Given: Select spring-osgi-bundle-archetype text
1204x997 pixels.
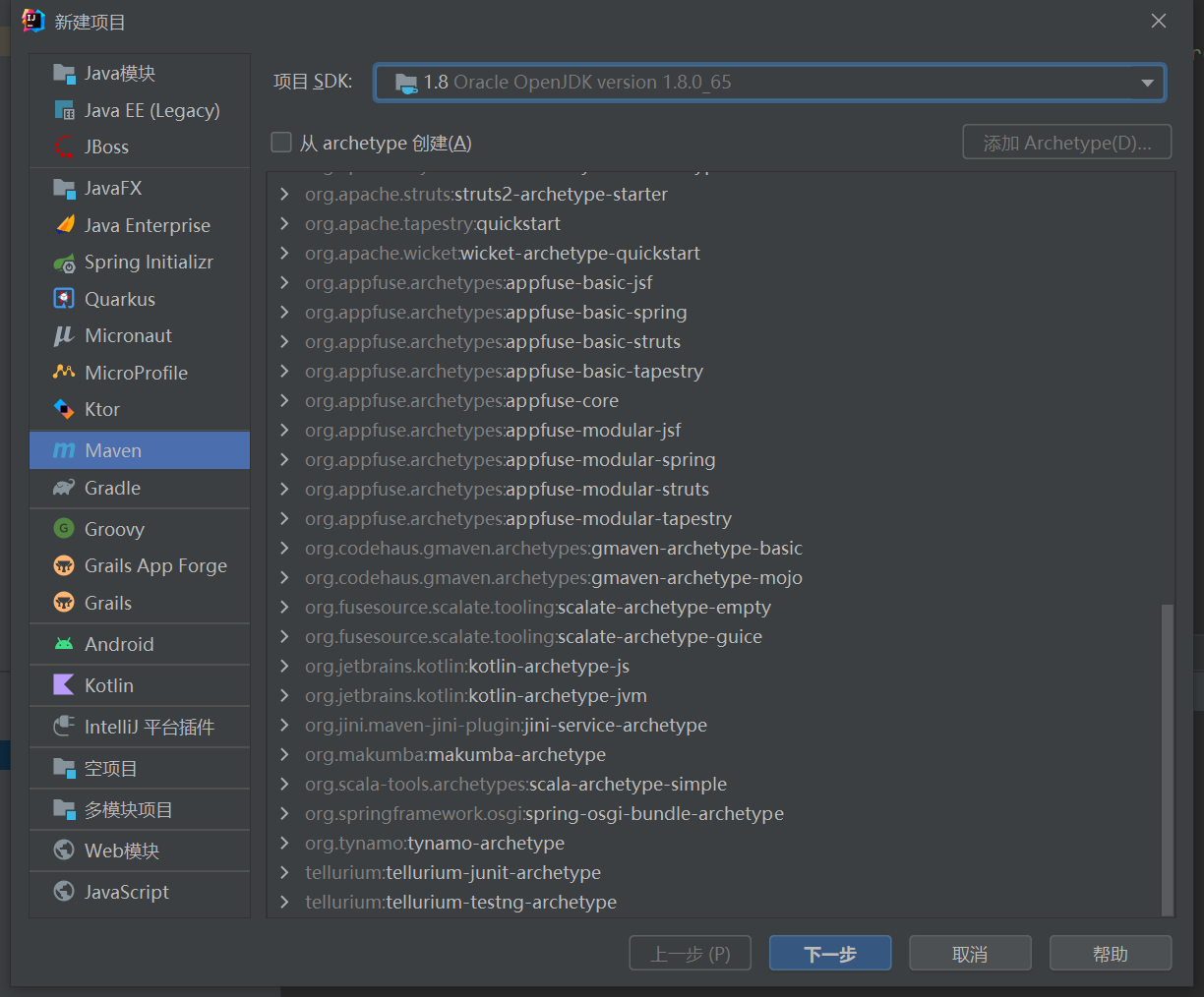Looking at the screenshot, I should [654, 814].
